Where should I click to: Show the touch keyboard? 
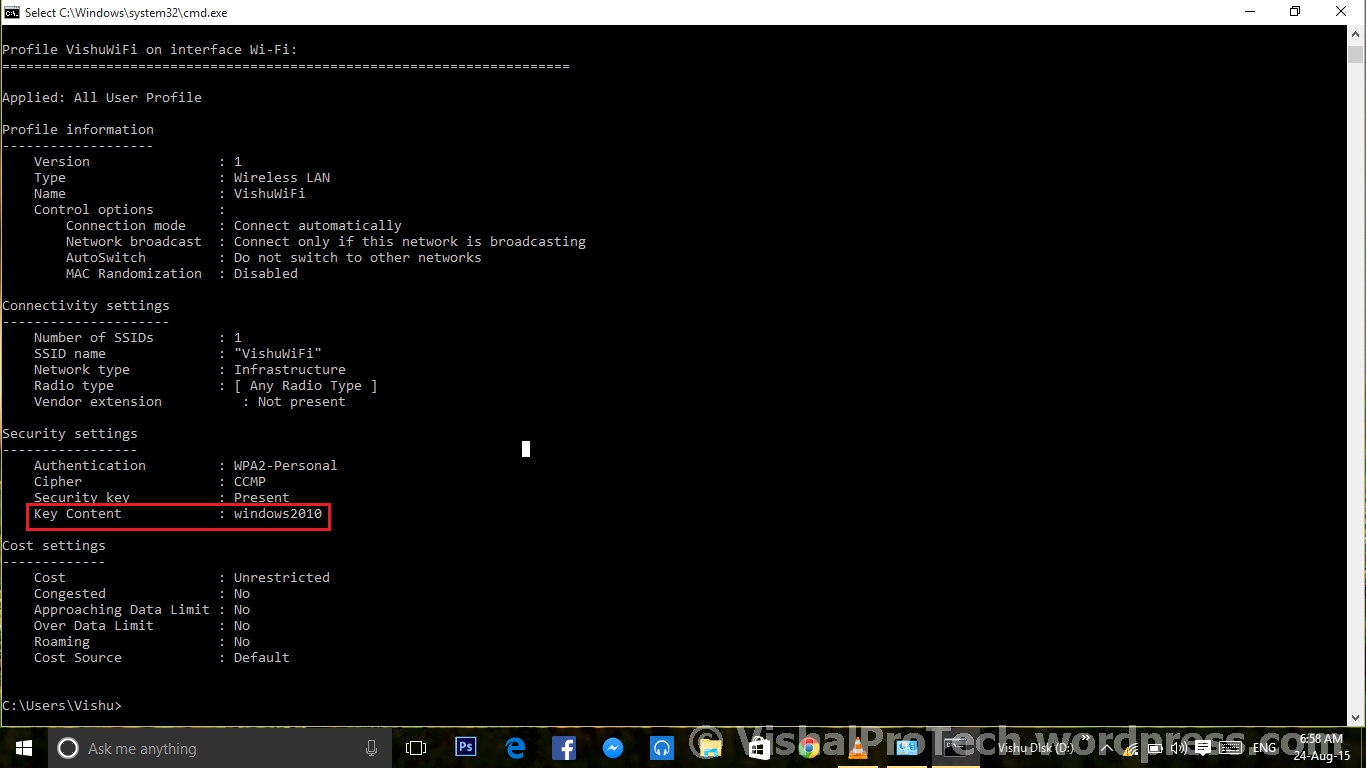click(x=1229, y=748)
